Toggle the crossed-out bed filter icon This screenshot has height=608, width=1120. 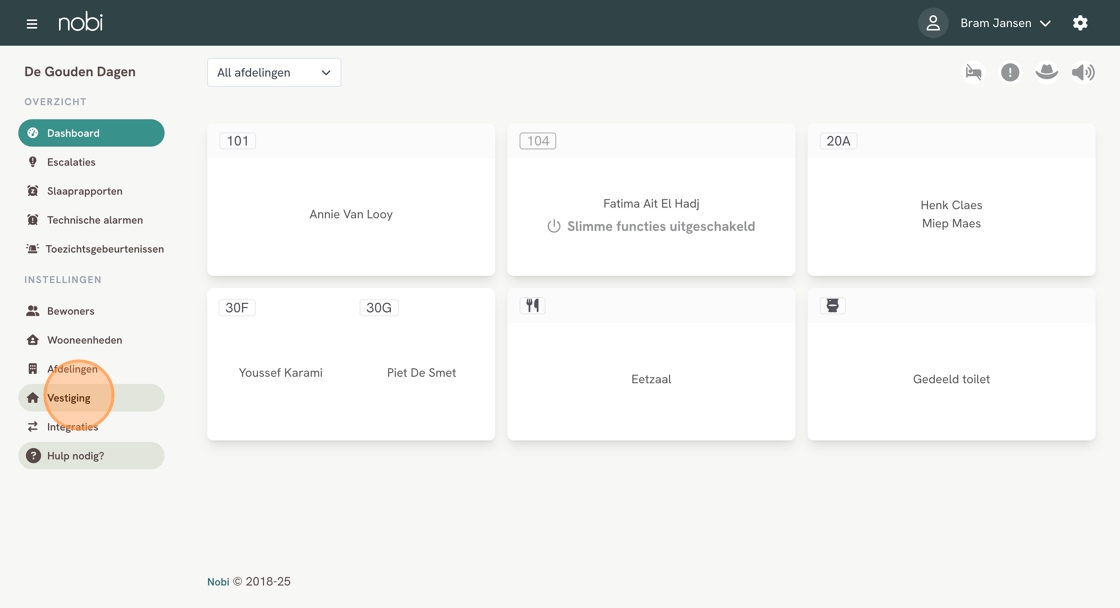(973, 72)
